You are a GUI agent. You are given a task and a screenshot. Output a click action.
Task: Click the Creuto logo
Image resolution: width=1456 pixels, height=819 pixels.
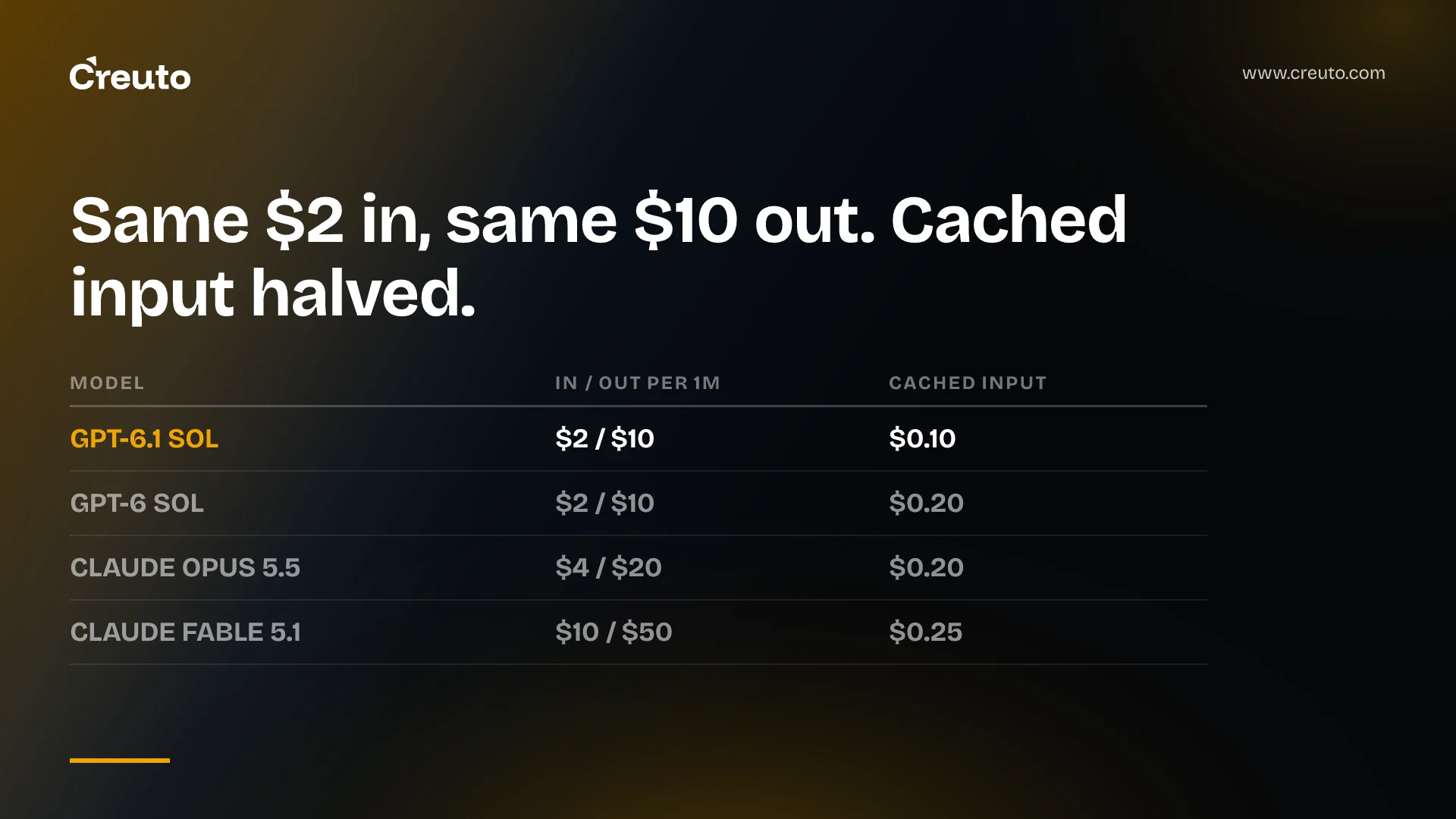[130, 74]
